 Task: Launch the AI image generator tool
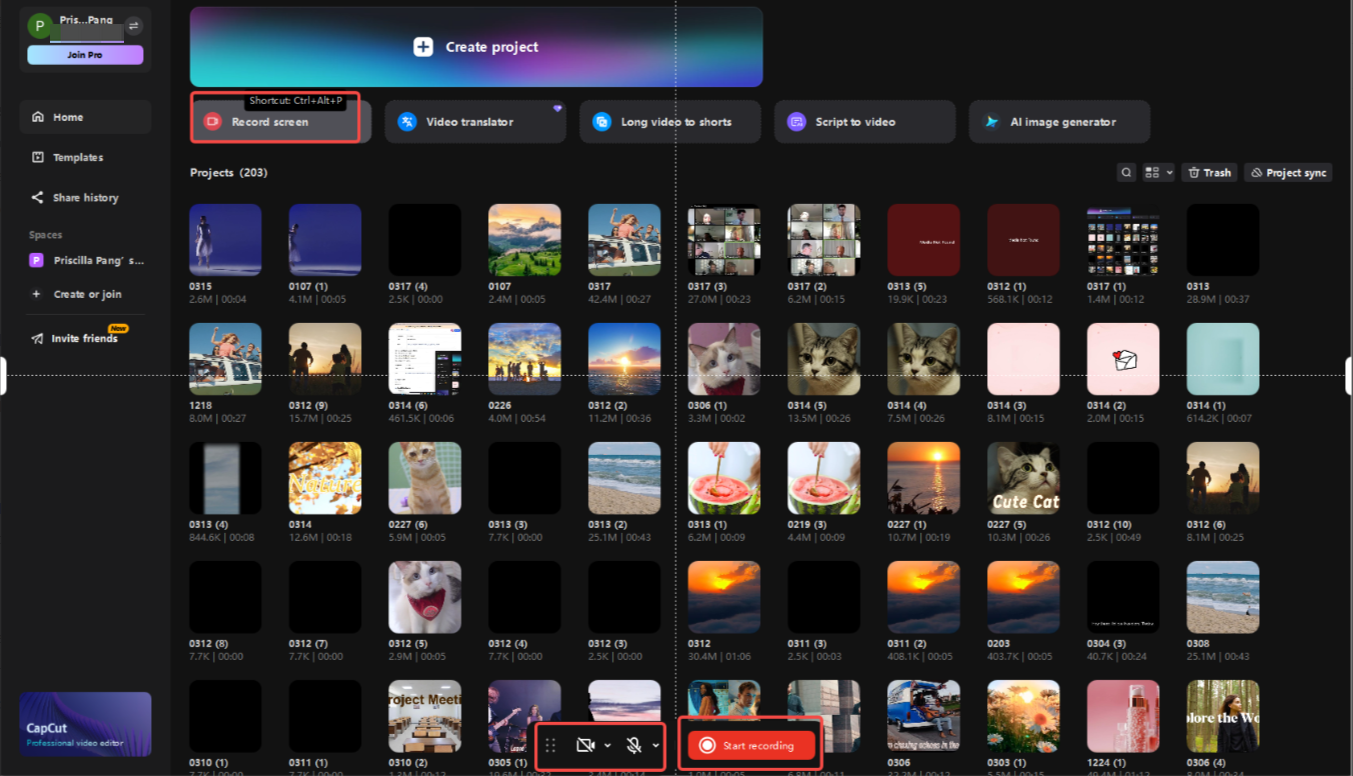(x=1059, y=122)
